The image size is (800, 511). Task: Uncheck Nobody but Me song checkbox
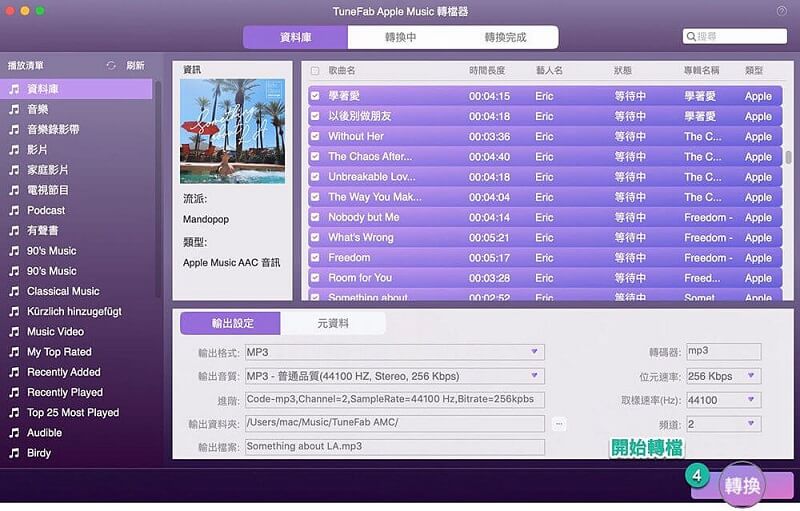point(315,217)
